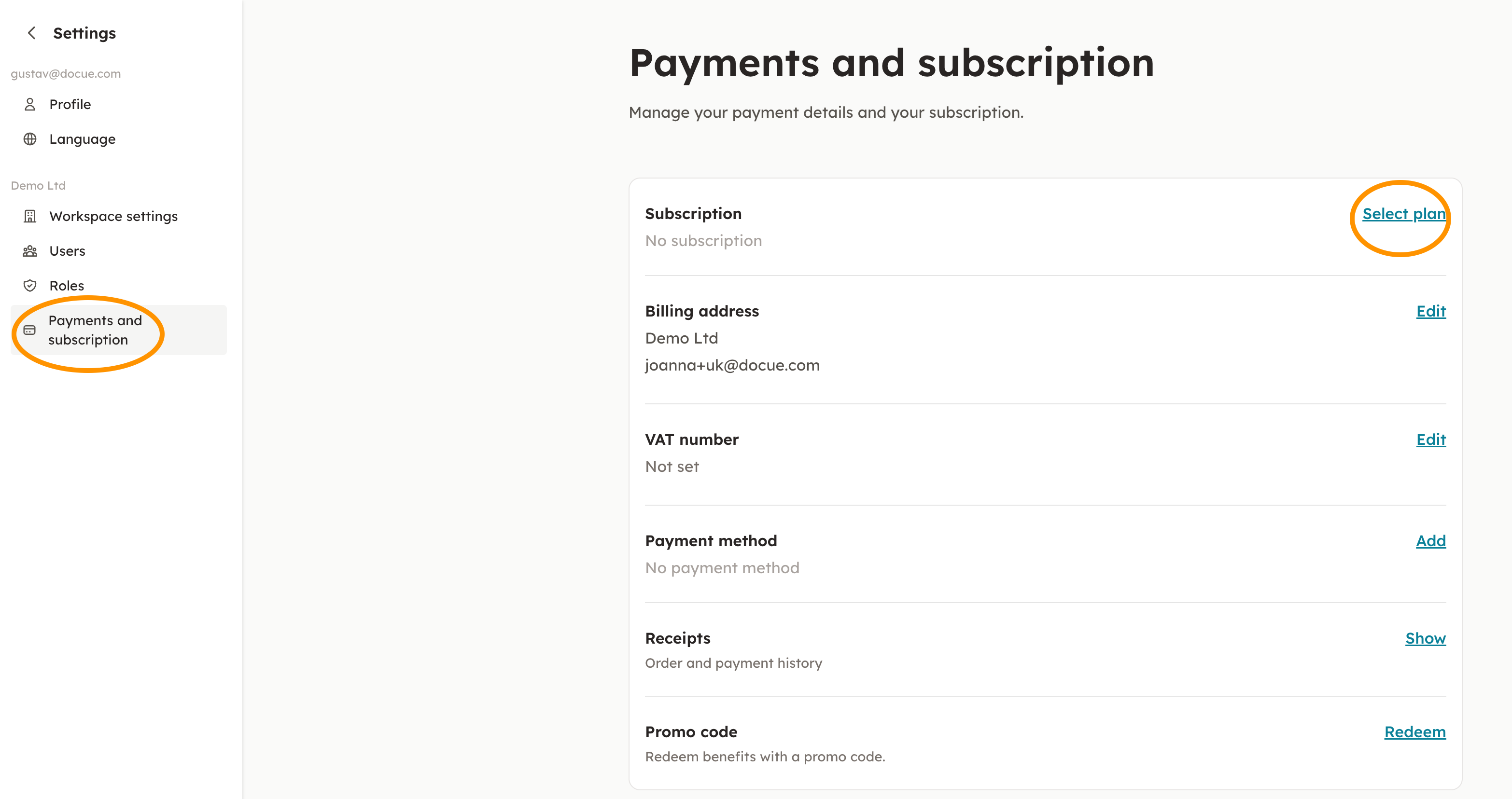Edit the VAT number
Viewport: 1512px width, 799px height.
1430,440
